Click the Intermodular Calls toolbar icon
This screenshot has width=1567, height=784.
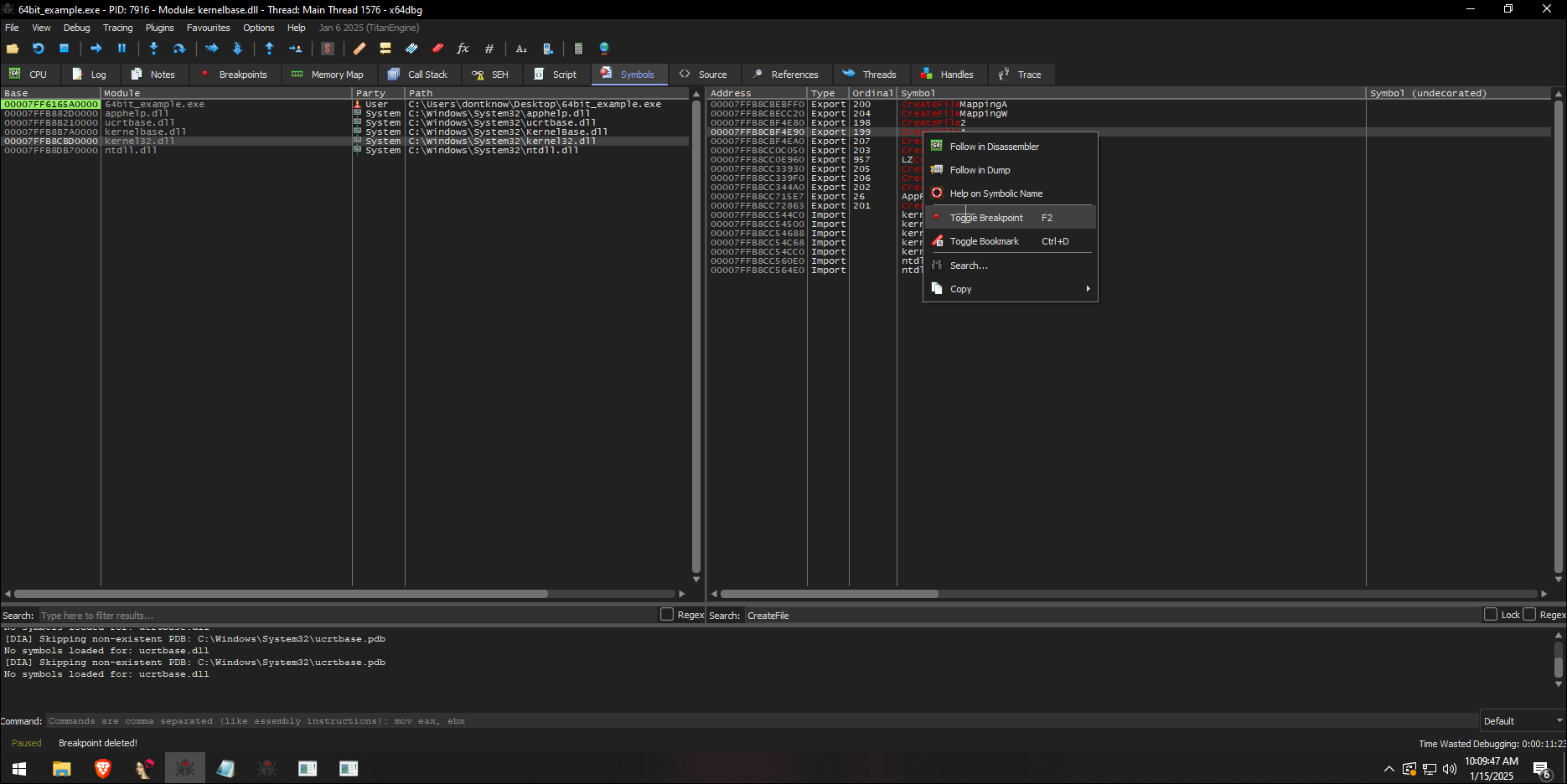547,49
